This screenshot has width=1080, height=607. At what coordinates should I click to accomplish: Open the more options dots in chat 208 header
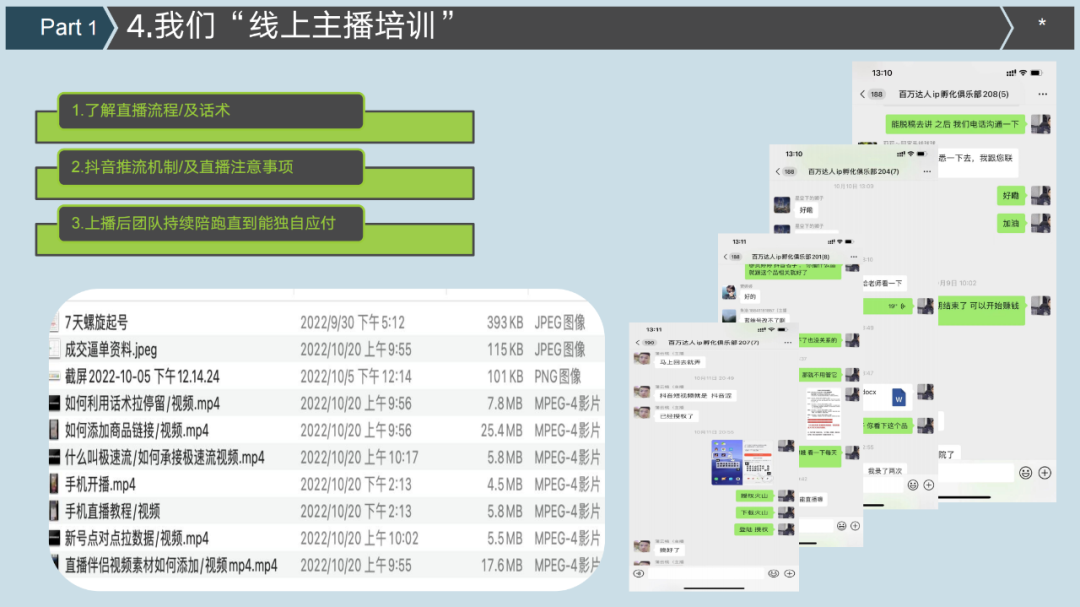point(1042,93)
